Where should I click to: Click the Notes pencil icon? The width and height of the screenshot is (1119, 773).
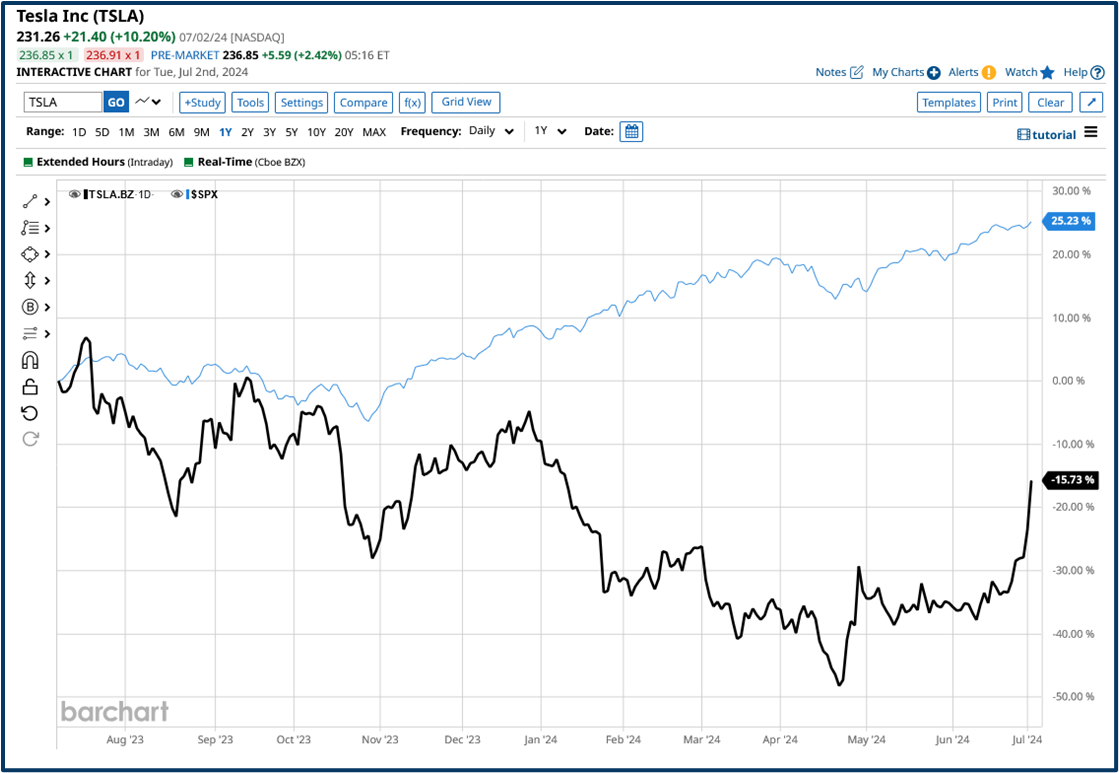[x=857, y=72]
